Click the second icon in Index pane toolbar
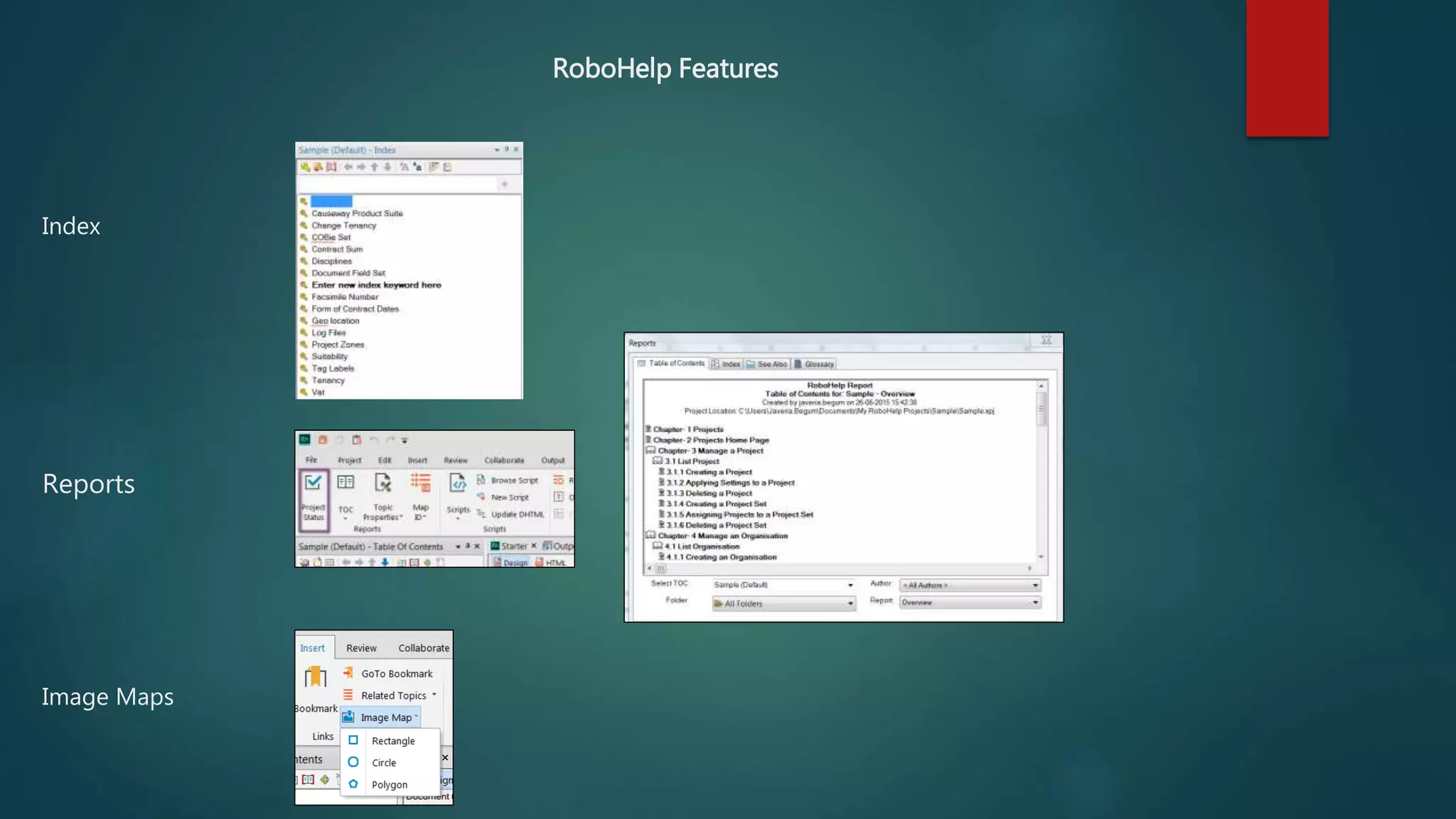 click(x=318, y=167)
